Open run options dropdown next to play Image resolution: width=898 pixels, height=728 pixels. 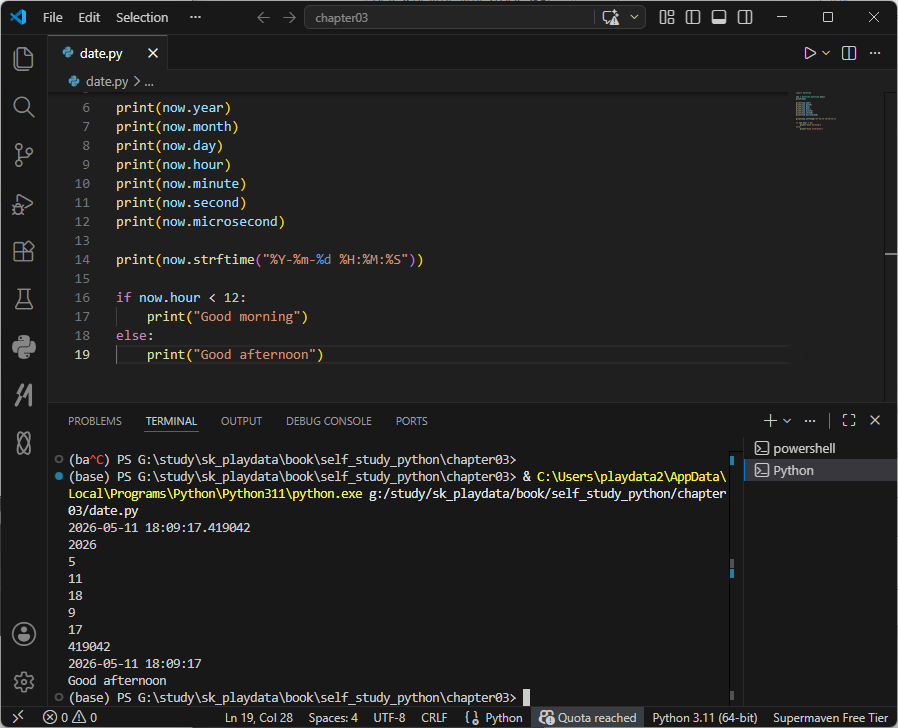(x=826, y=53)
